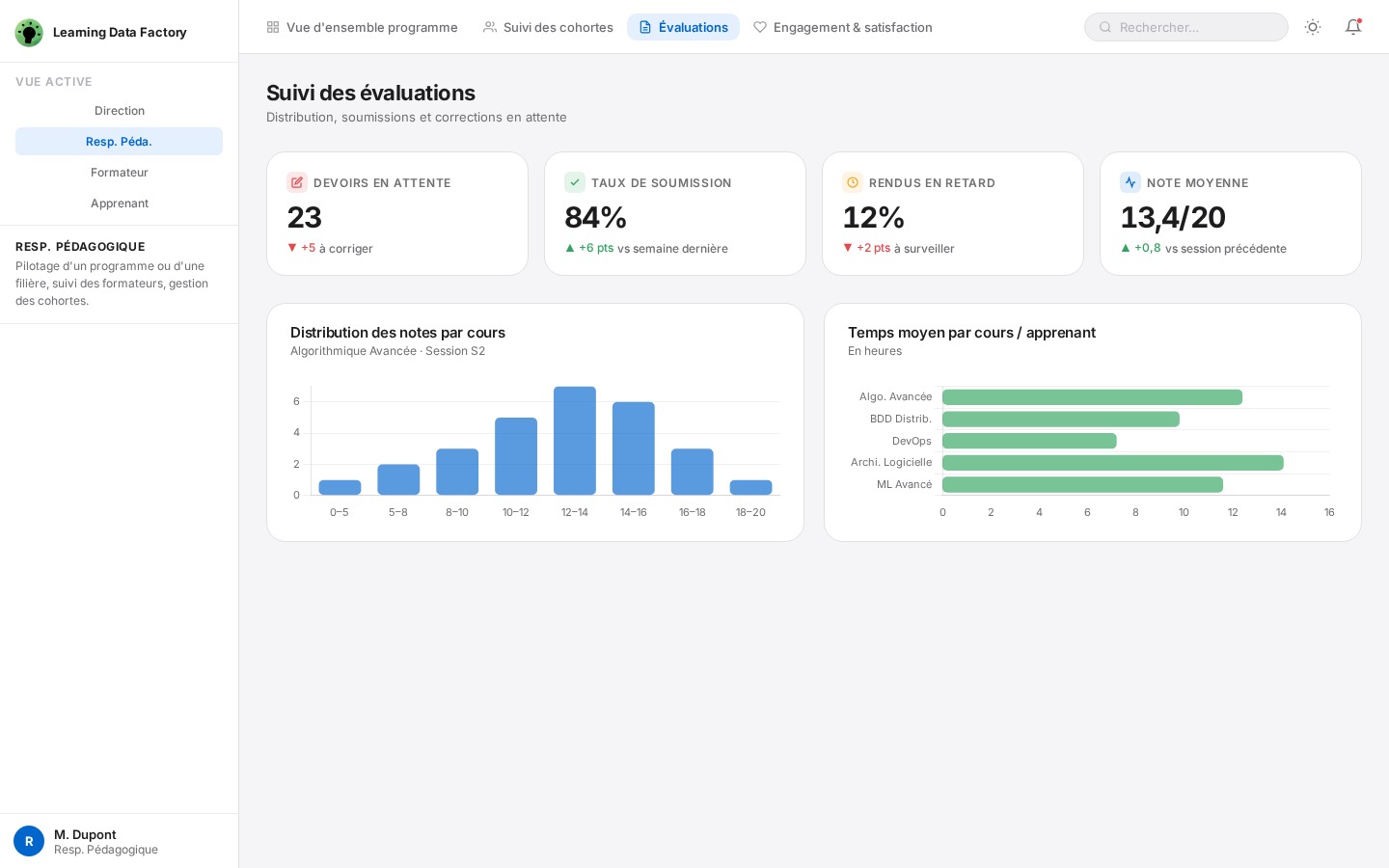Toggle the light/dark theme sun icon
Image resolution: width=1389 pixels, height=868 pixels.
click(x=1313, y=27)
